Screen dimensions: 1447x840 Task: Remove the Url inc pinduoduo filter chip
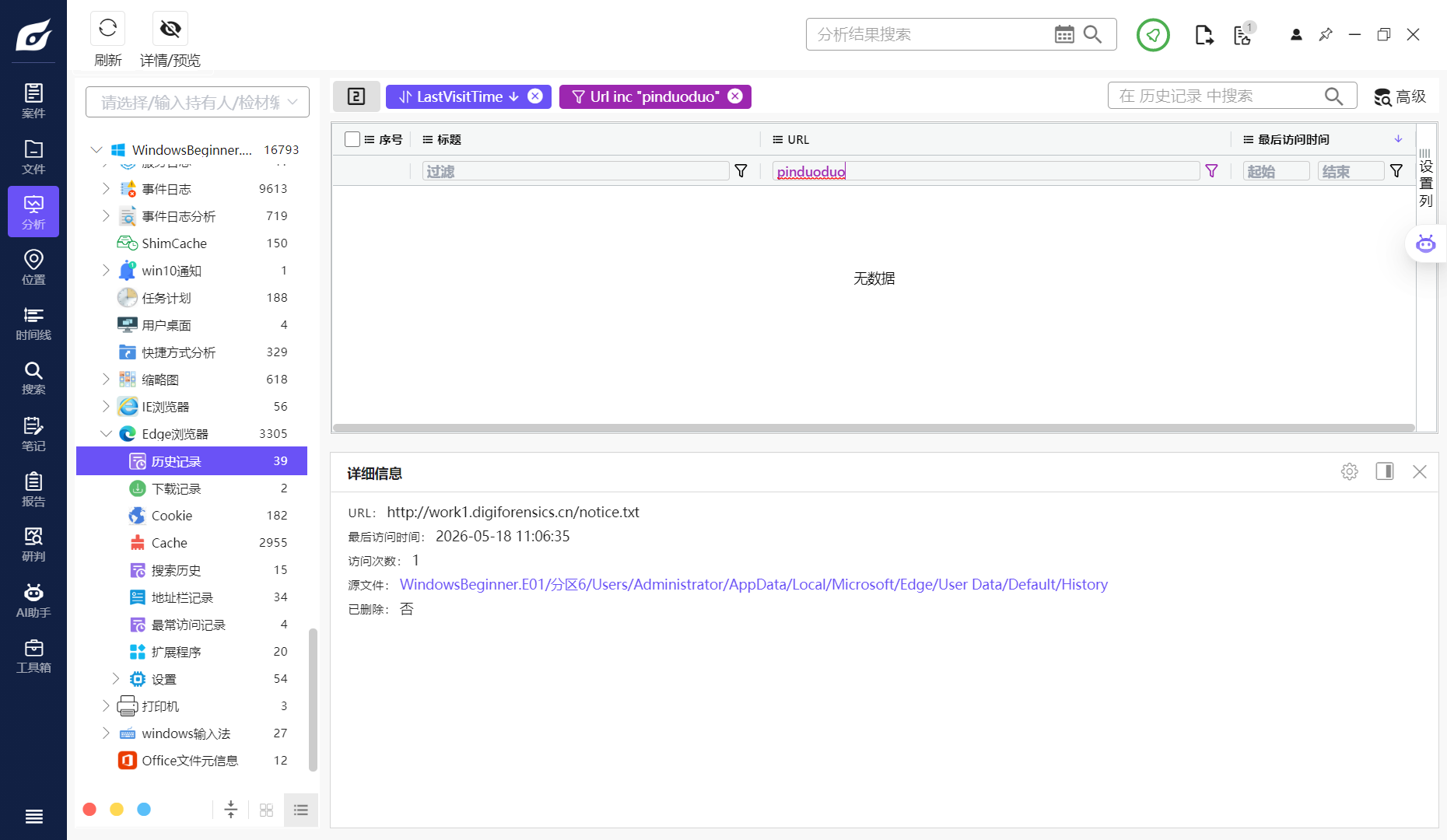click(735, 96)
